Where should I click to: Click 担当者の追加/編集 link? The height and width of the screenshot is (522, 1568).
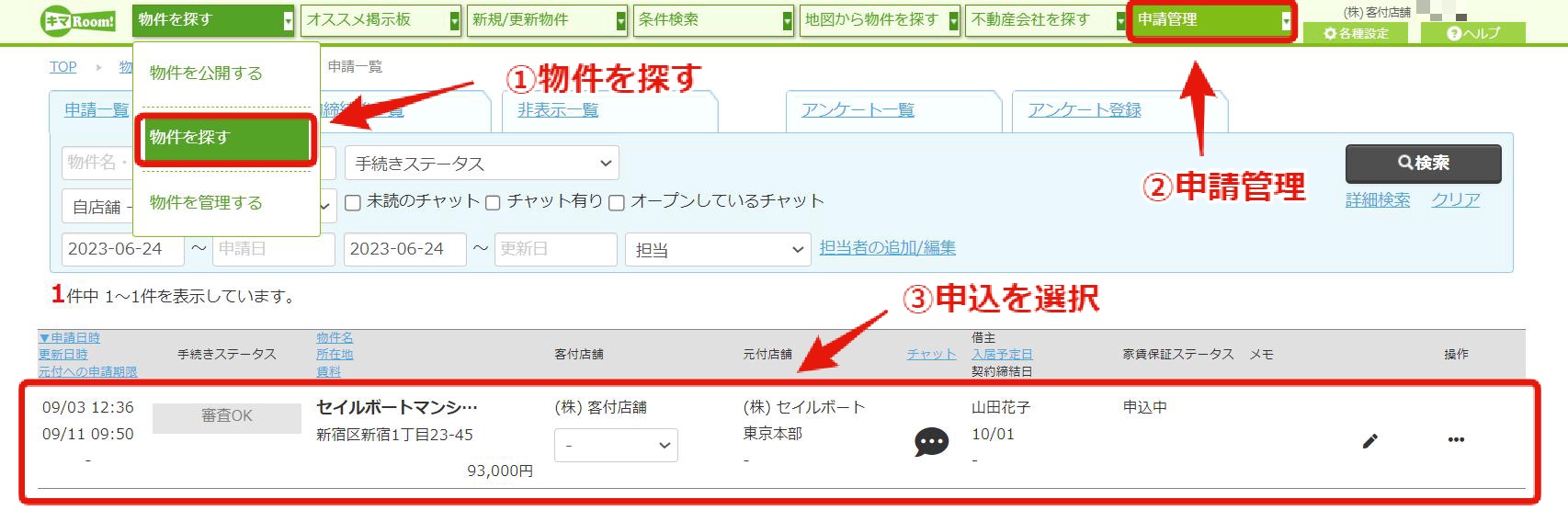click(888, 248)
